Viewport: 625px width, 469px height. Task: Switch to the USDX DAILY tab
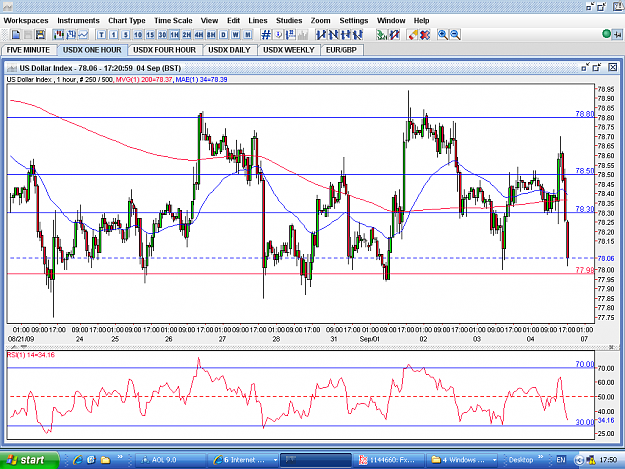pyautogui.click(x=229, y=50)
